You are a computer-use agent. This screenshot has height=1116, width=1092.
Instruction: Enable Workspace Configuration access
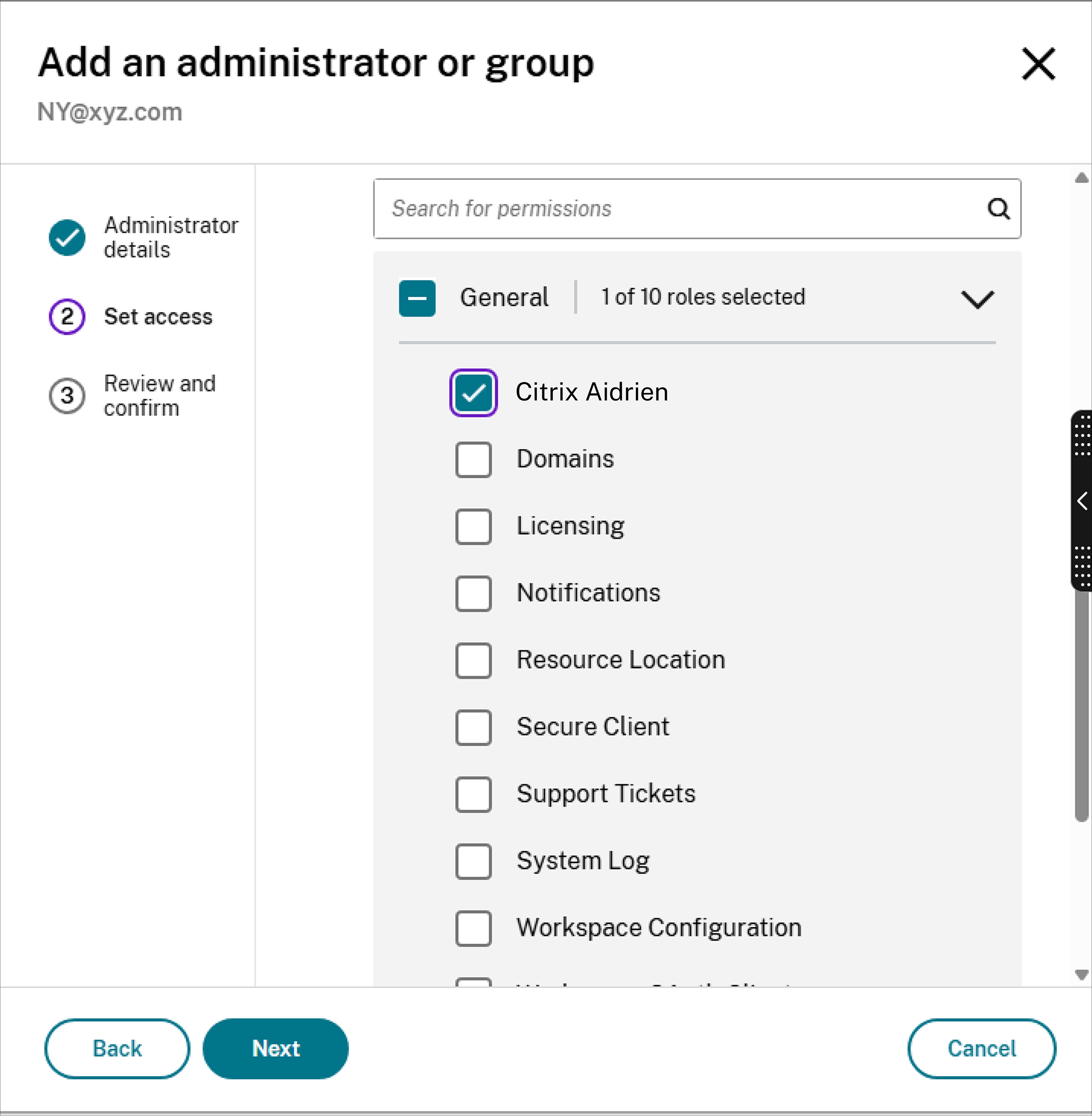pyautogui.click(x=473, y=928)
